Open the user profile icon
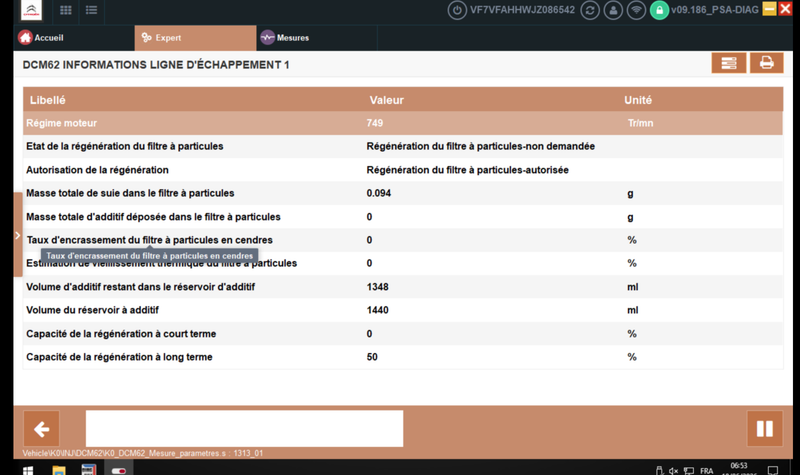This screenshot has width=800, height=475. pos(613,10)
